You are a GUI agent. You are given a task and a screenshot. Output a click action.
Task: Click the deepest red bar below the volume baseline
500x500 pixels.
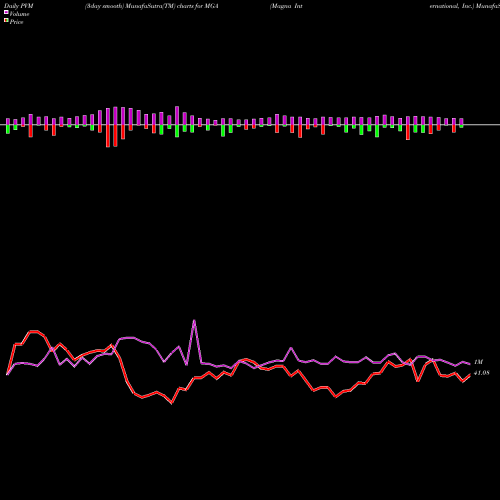108,136
